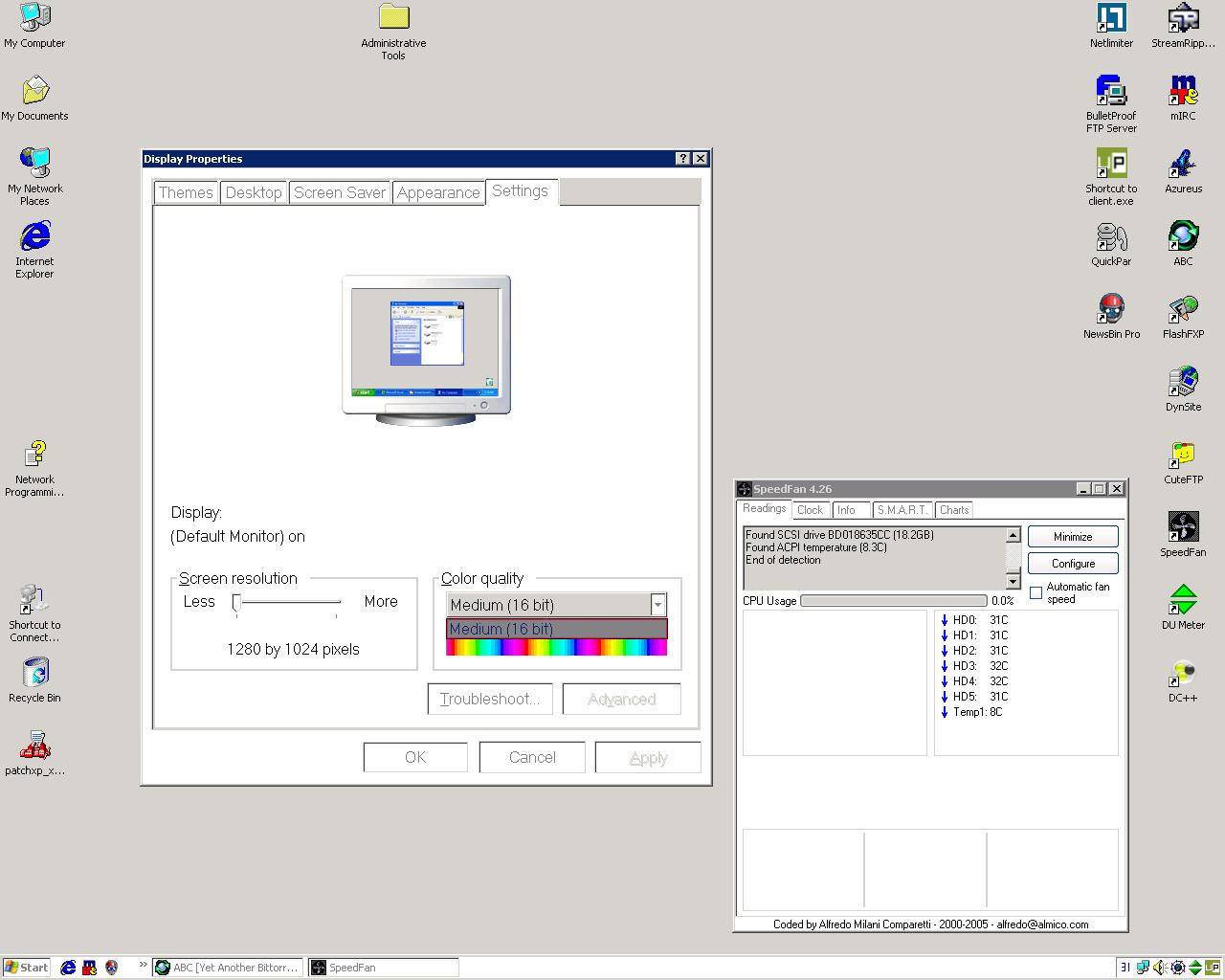Open the Color quality dropdown
The width and height of the screenshot is (1225, 980).
point(657,604)
